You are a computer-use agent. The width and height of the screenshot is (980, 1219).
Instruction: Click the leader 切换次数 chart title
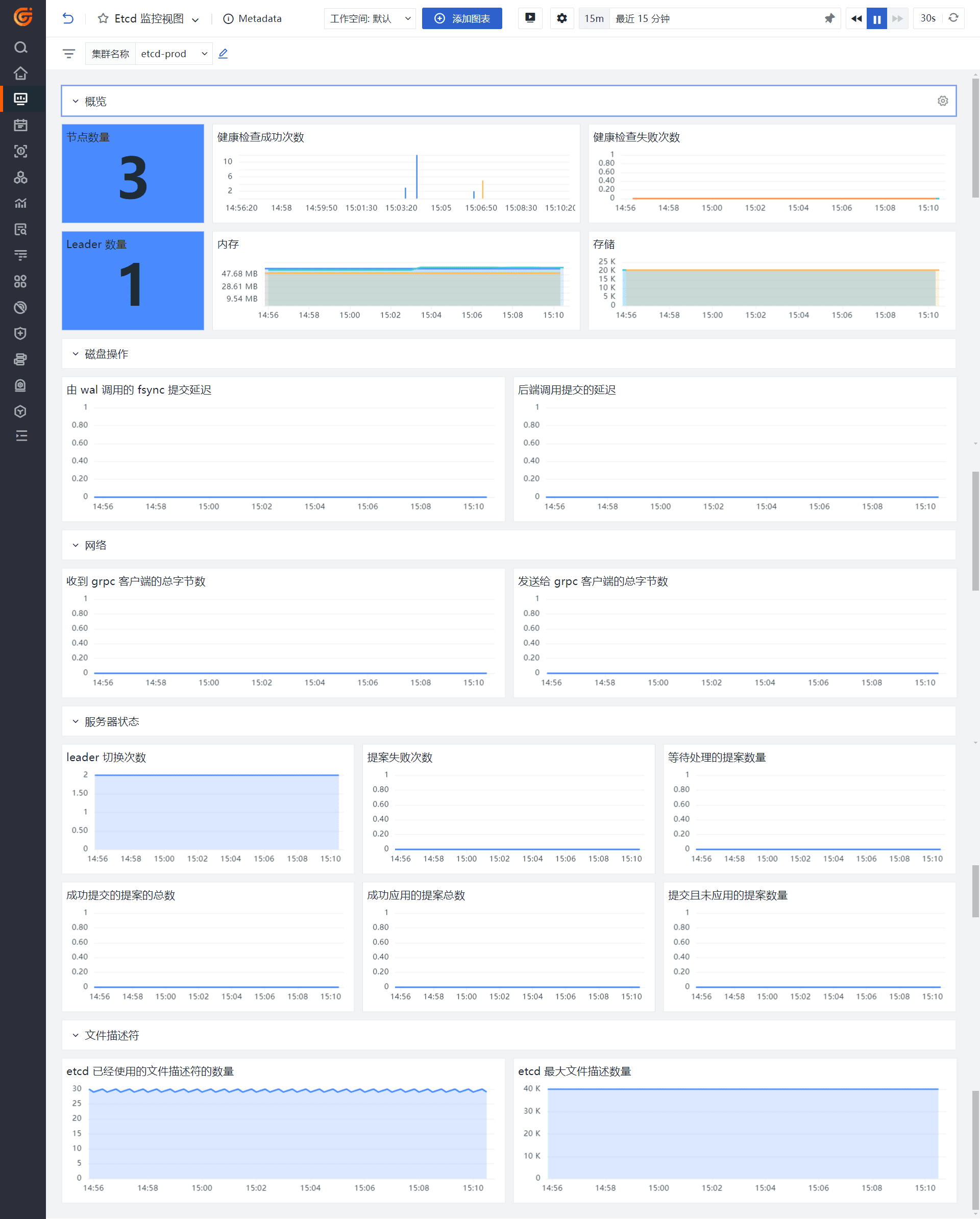[x=106, y=757]
